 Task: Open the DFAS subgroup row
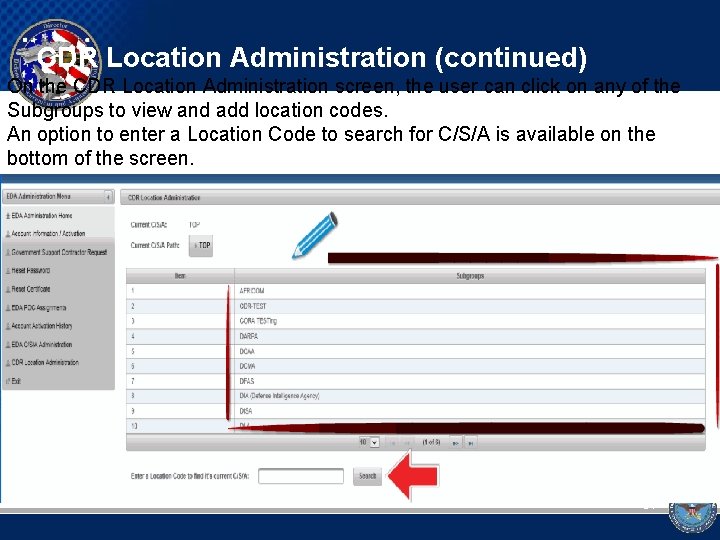tap(416, 381)
